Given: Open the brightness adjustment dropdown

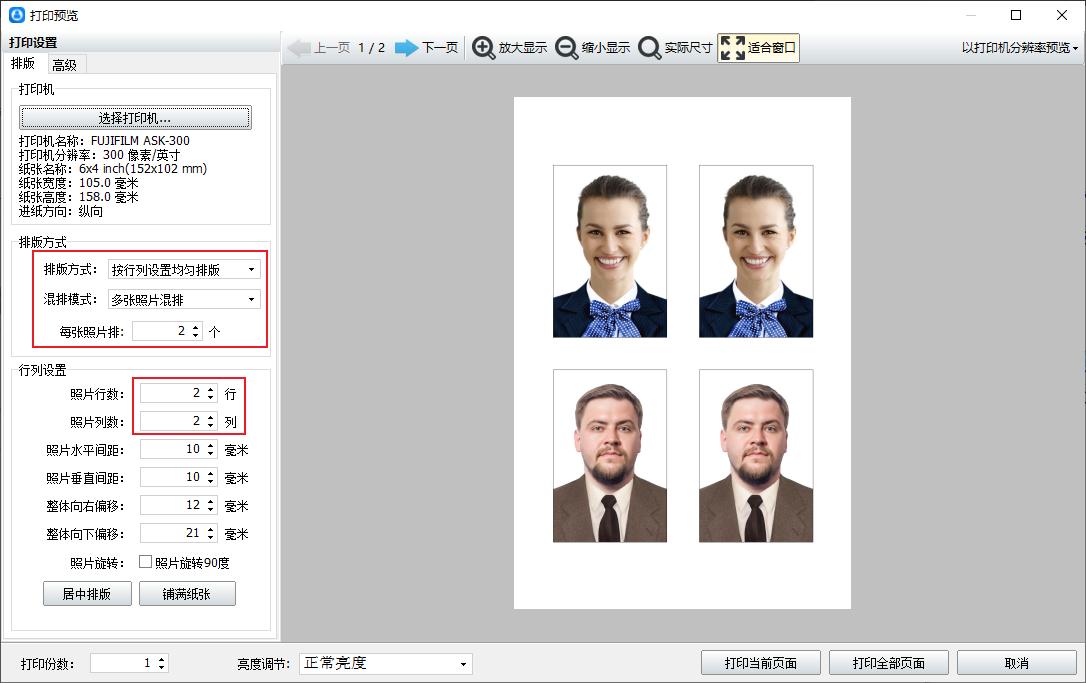Looking at the screenshot, I should click(385, 664).
